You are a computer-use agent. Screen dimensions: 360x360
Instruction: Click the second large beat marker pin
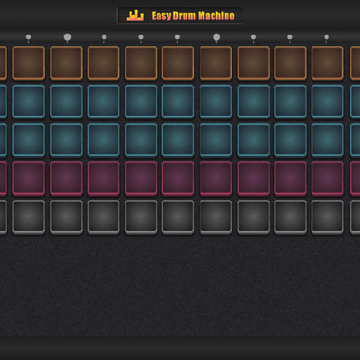[x=216, y=38]
